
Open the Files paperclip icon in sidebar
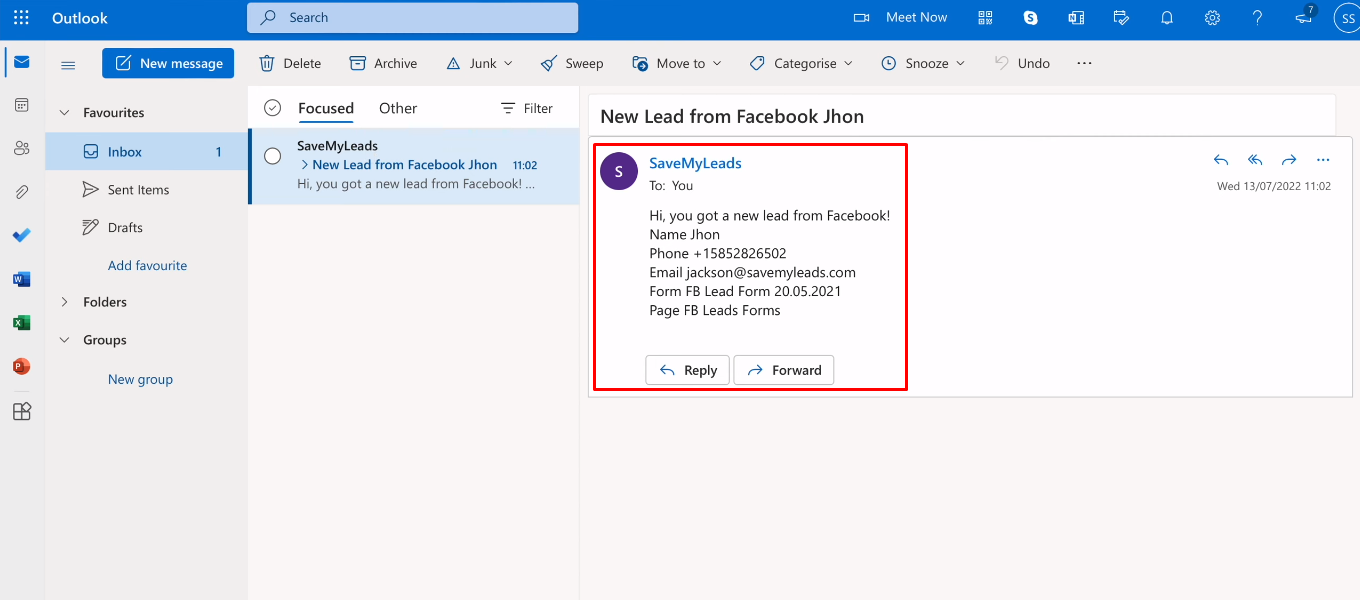[x=21, y=192]
